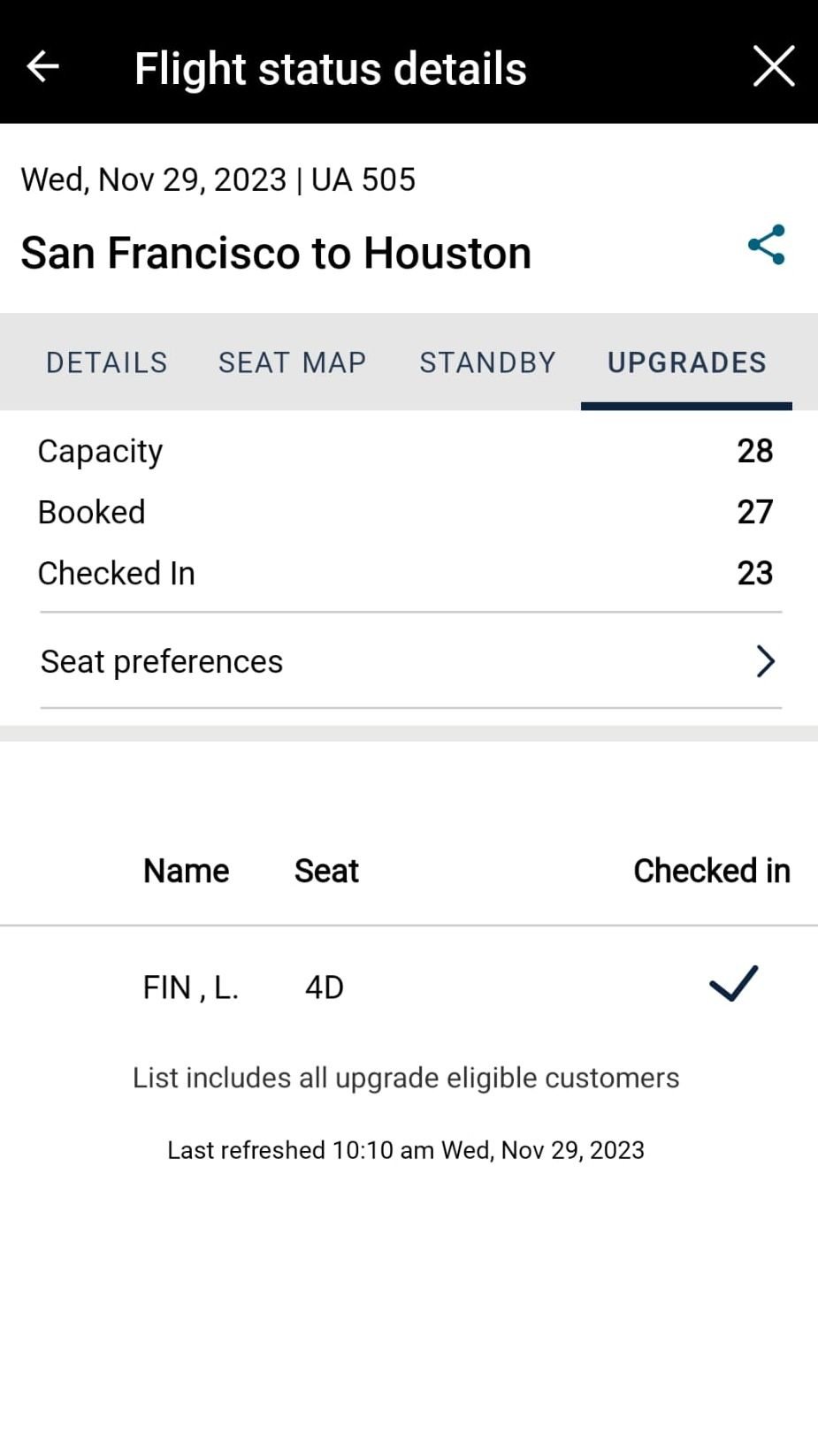
Task: Expand Seat preferences using the chevron arrow
Action: coord(765,661)
